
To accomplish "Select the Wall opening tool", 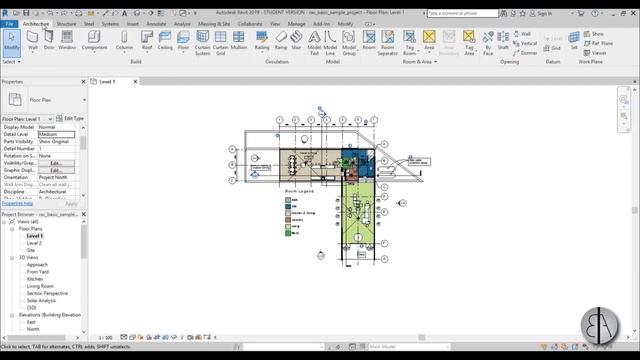I will coord(522,34).
